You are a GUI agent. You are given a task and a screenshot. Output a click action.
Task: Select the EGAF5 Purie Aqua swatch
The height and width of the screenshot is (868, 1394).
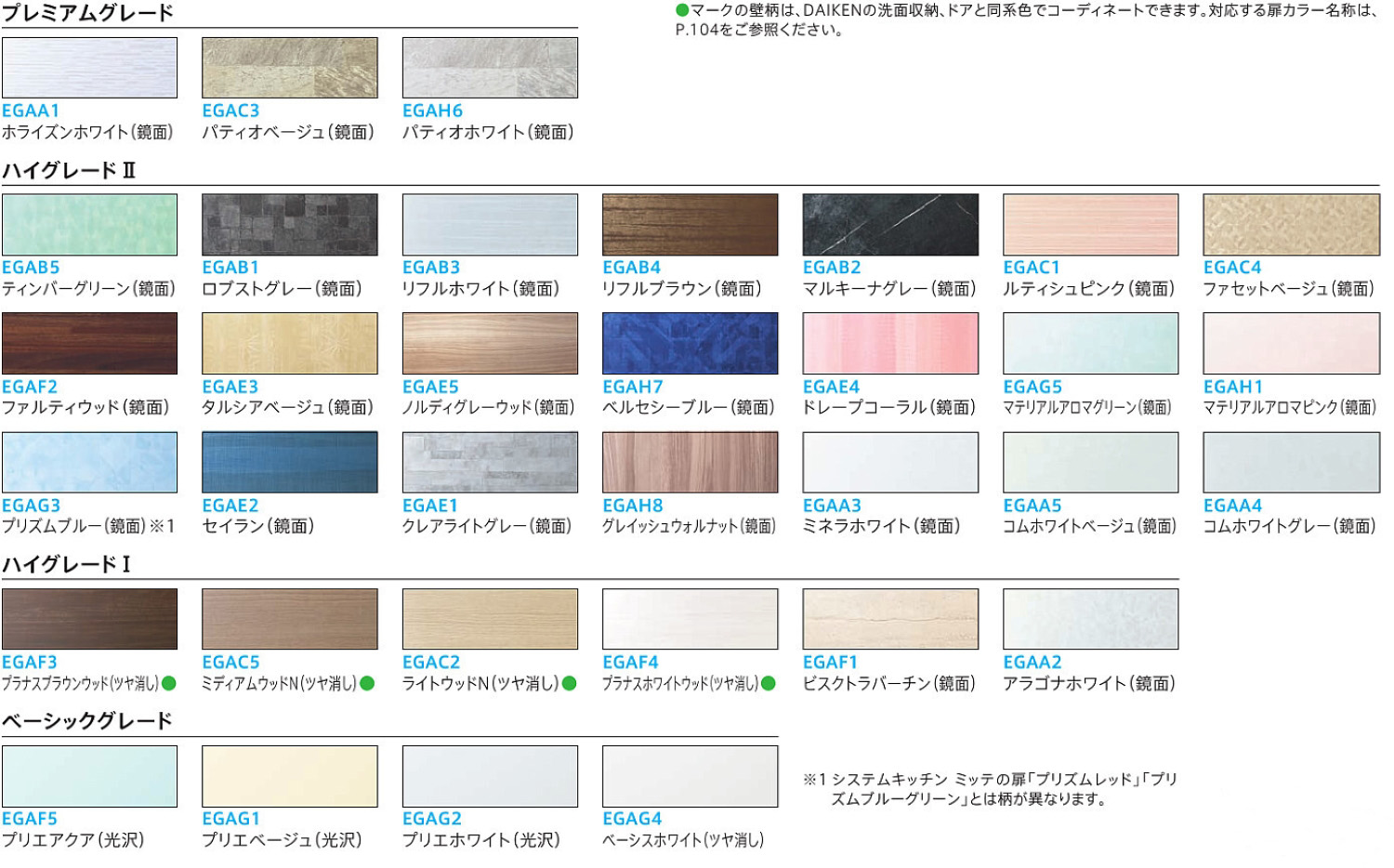pos(89,777)
